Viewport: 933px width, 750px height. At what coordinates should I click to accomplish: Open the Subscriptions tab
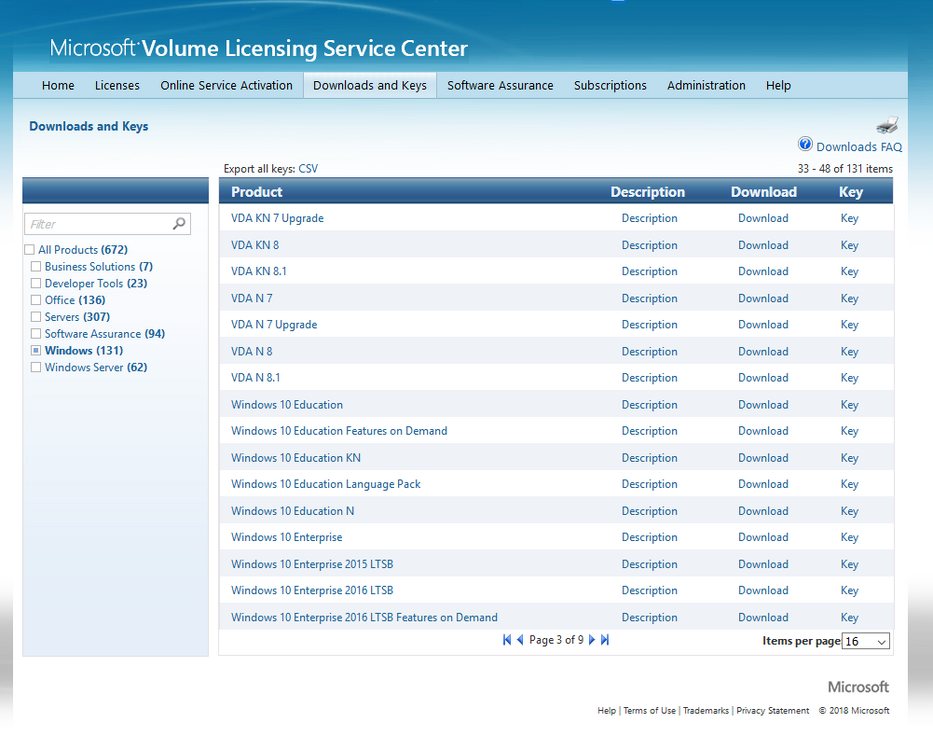tap(610, 85)
